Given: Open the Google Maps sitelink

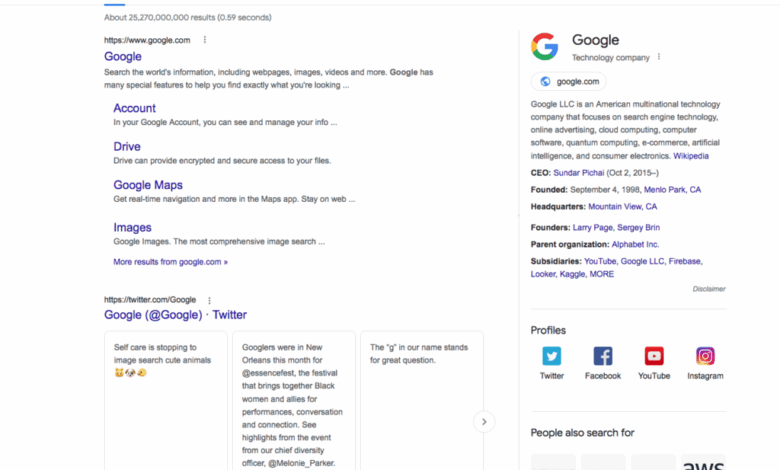Looking at the screenshot, I should coord(148,185).
